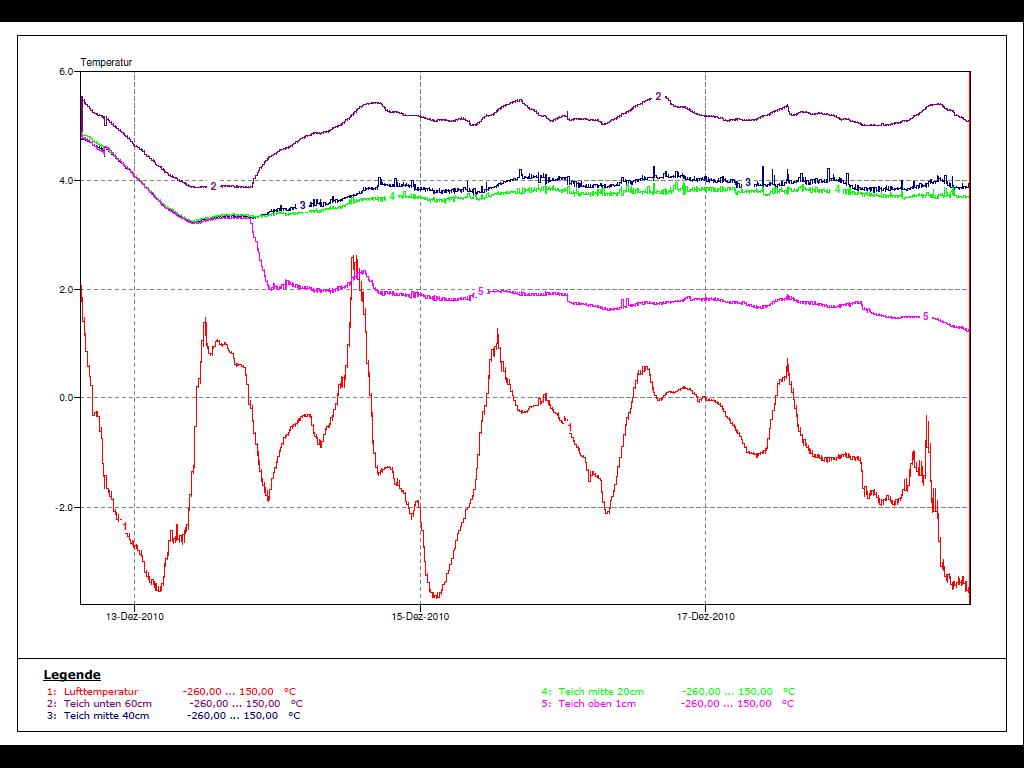
Task: Select the Lufttemperatur legend entry
Action: coord(101,691)
